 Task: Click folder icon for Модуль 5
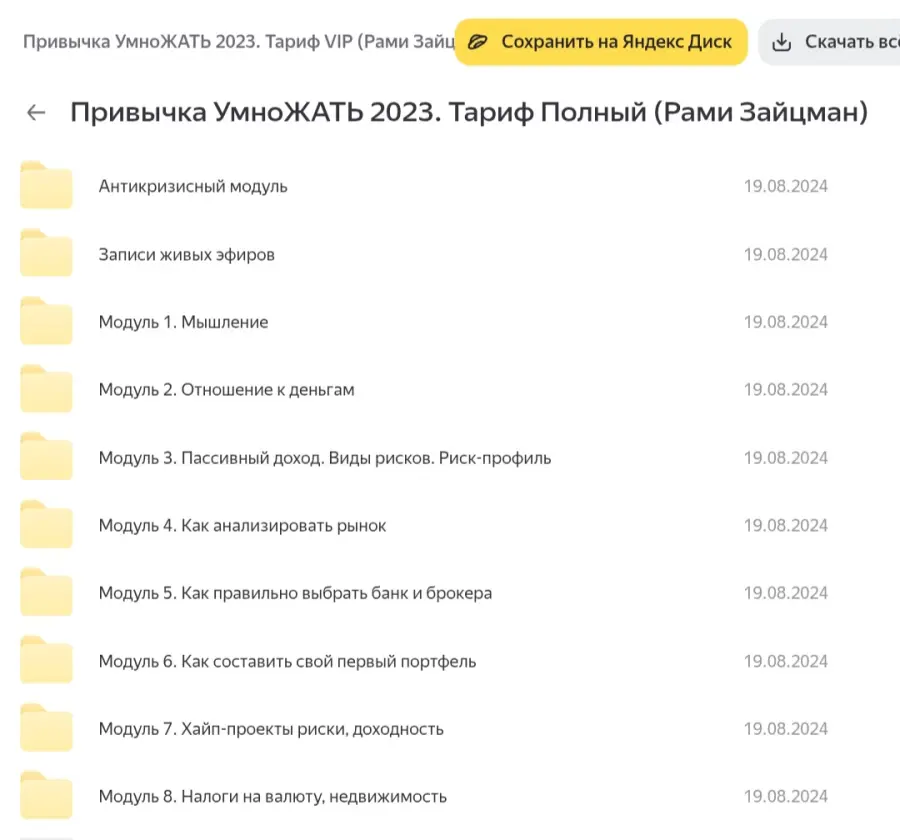click(46, 594)
